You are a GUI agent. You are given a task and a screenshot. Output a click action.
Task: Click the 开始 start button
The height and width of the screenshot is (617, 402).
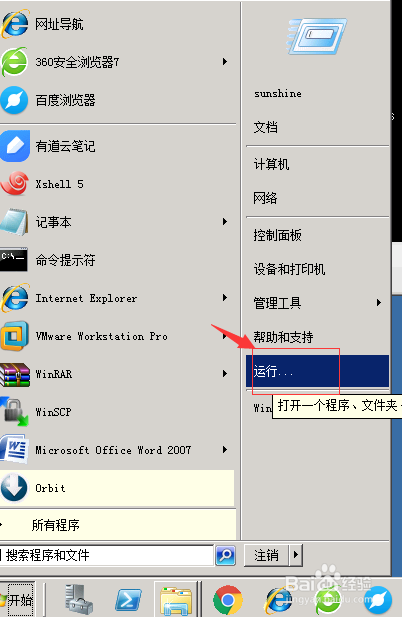coord(18,600)
